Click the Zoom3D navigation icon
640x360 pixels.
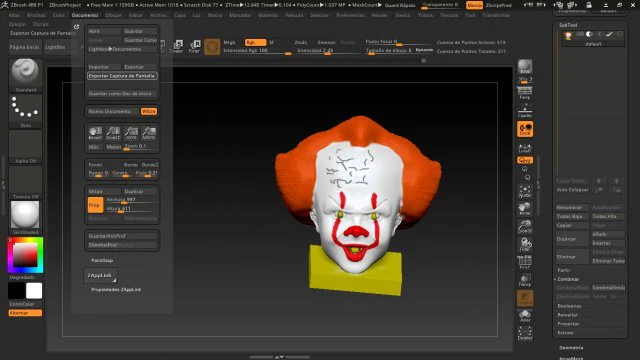(x=525, y=226)
